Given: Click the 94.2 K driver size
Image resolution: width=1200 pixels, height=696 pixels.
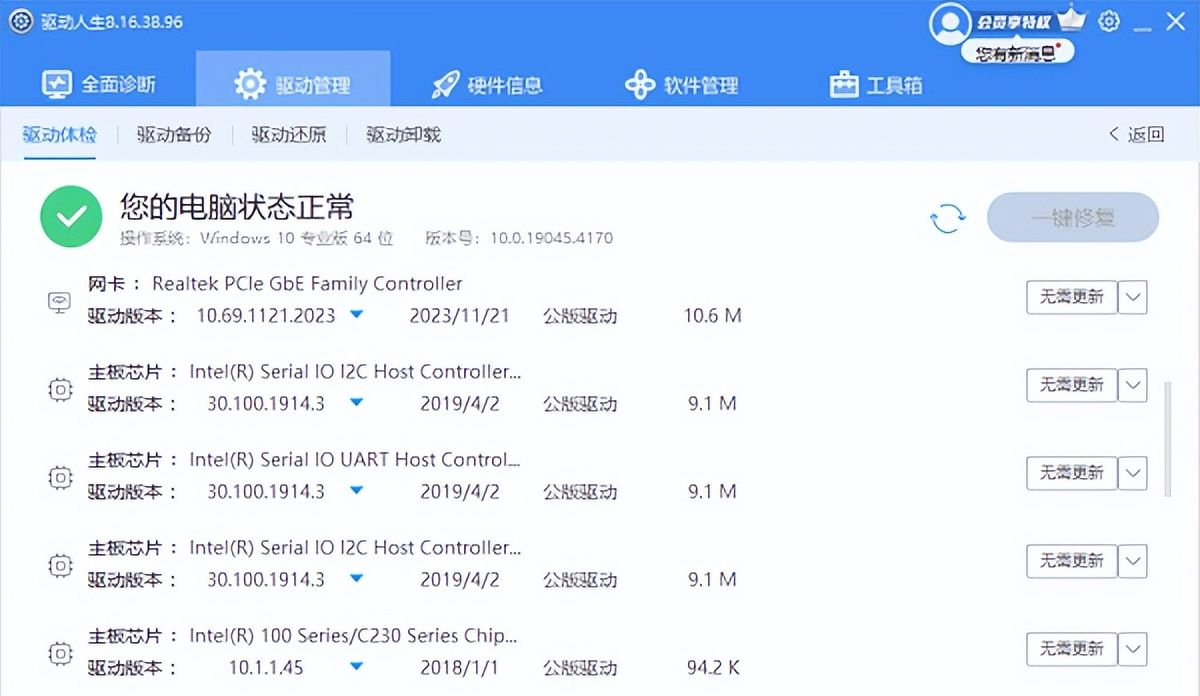Looking at the screenshot, I should (711, 668).
